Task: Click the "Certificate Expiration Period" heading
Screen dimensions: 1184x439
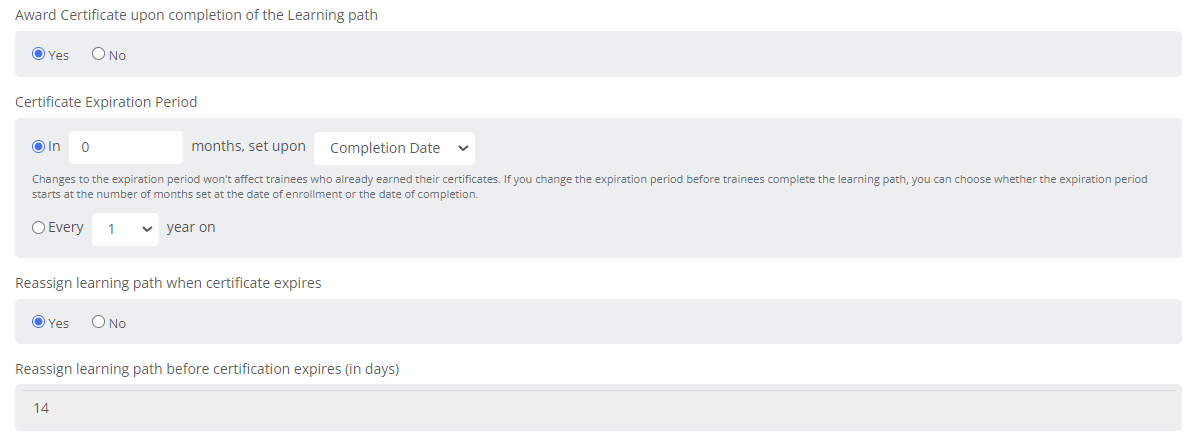Action: [x=106, y=102]
